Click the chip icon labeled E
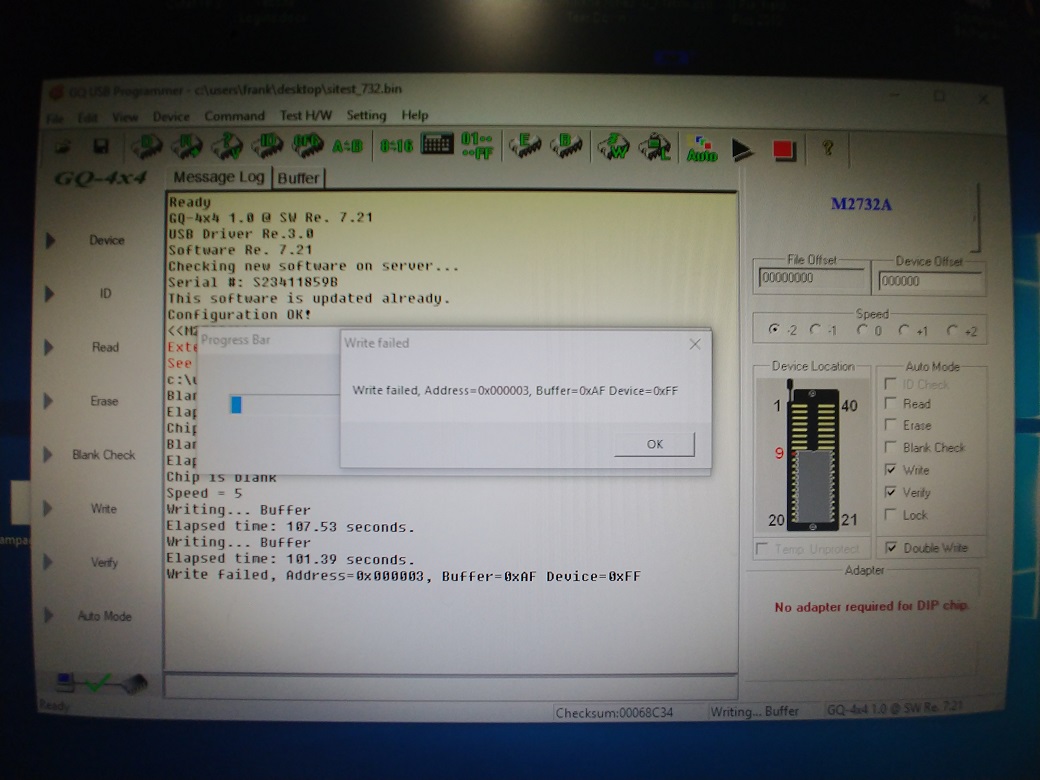 tap(523, 147)
